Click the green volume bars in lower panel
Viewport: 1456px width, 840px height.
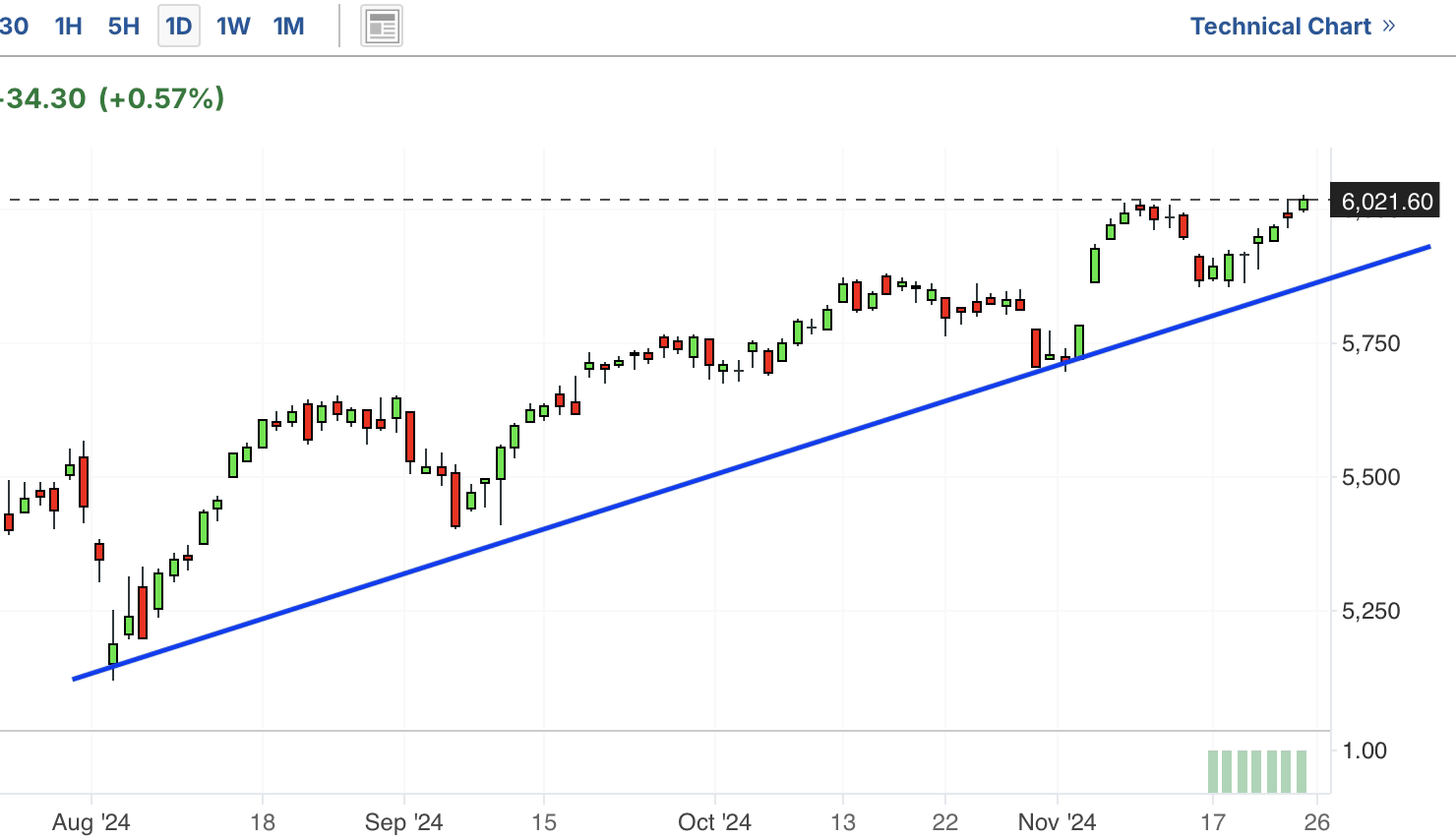(1257, 771)
